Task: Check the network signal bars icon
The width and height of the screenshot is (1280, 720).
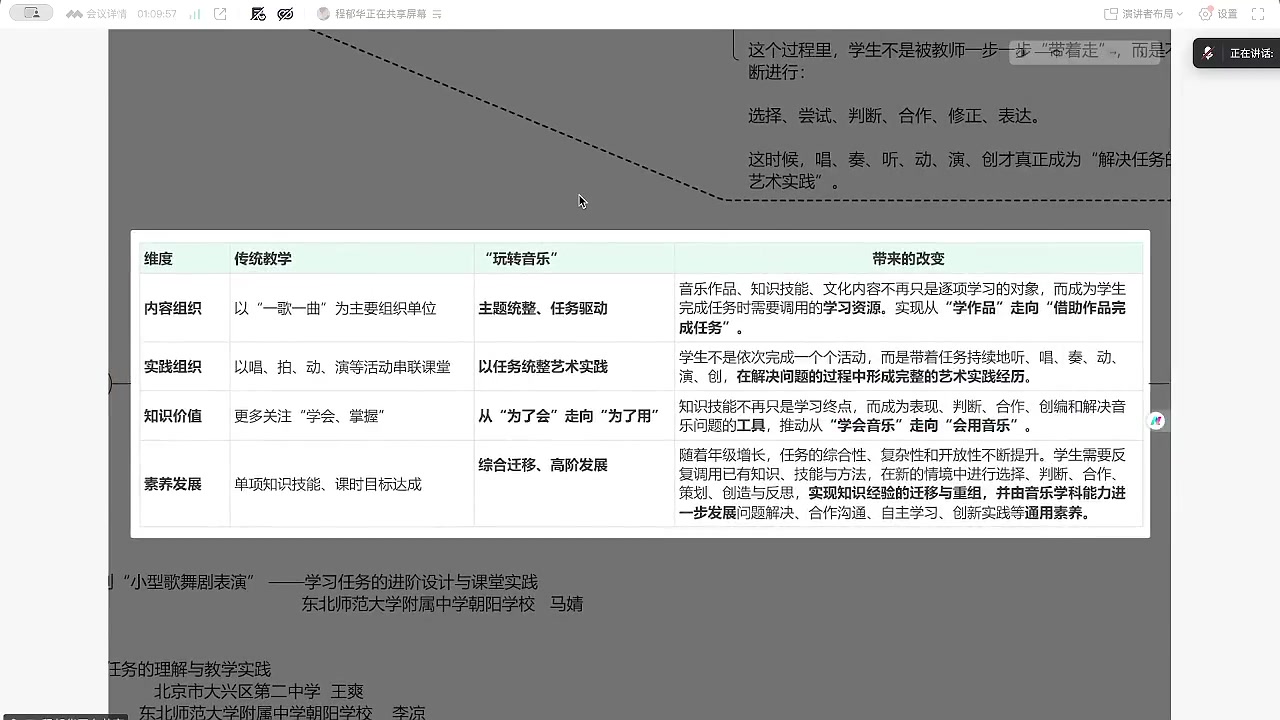Action: (194, 14)
